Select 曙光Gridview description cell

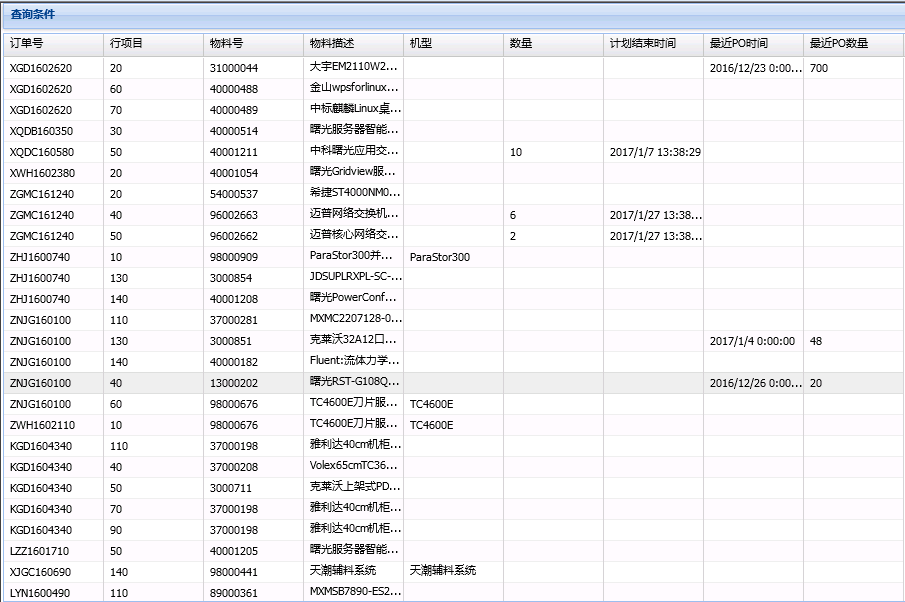[x=353, y=173]
